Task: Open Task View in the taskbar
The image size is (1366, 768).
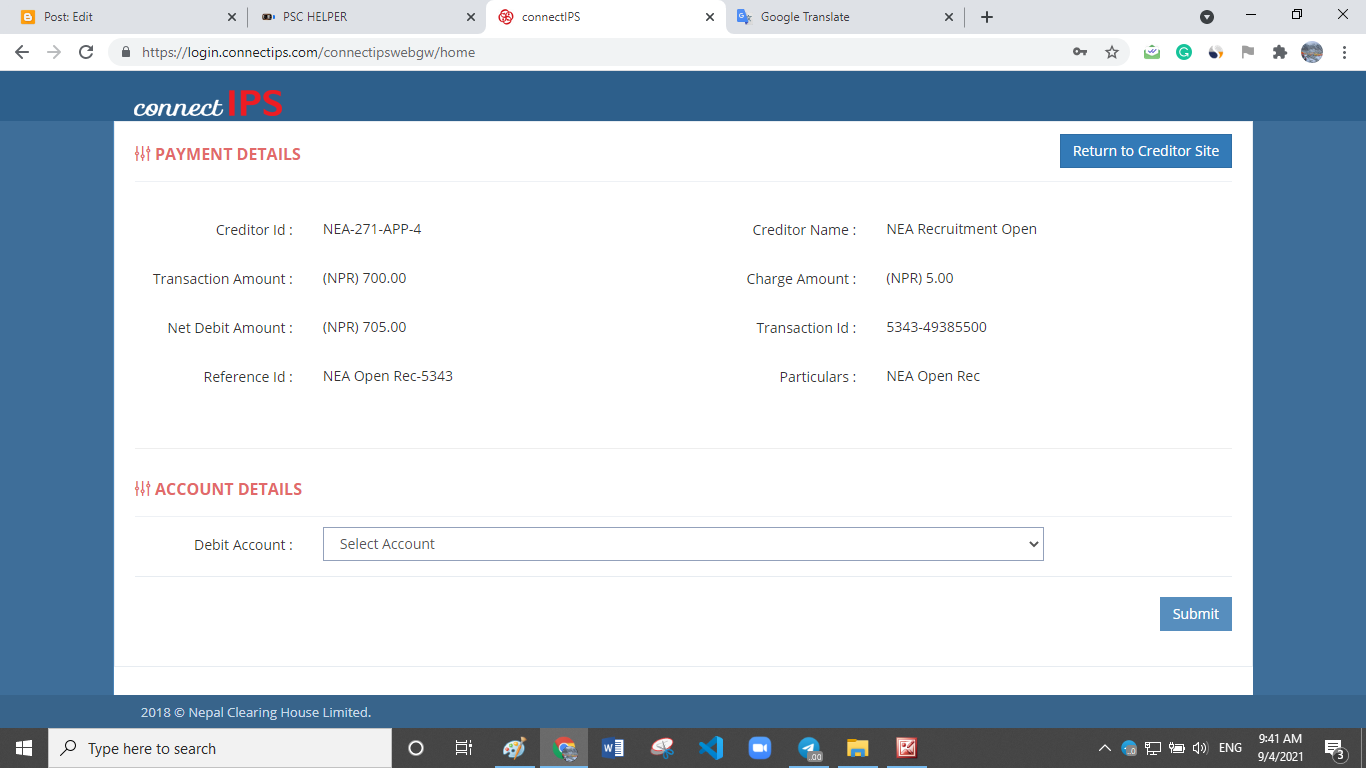Action: click(x=464, y=748)
